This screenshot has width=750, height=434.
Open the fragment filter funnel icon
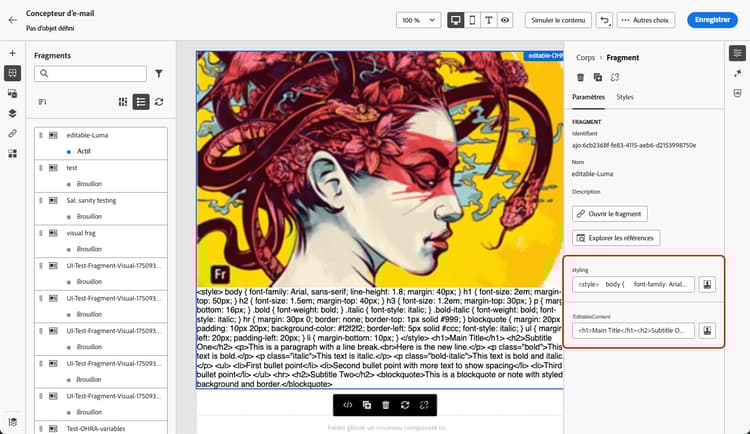pyautogui.click(x=159, y=74)
